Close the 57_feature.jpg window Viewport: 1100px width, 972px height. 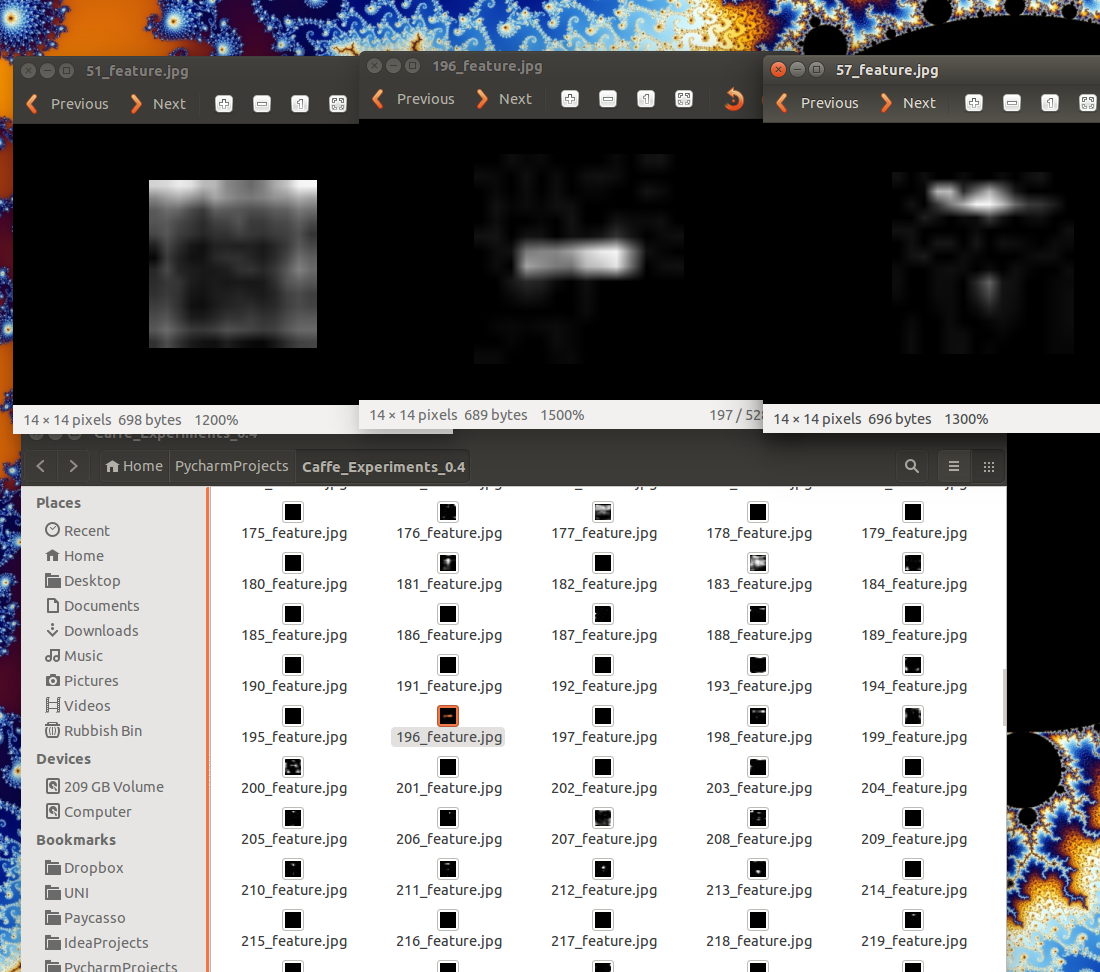tap(778, 69)
